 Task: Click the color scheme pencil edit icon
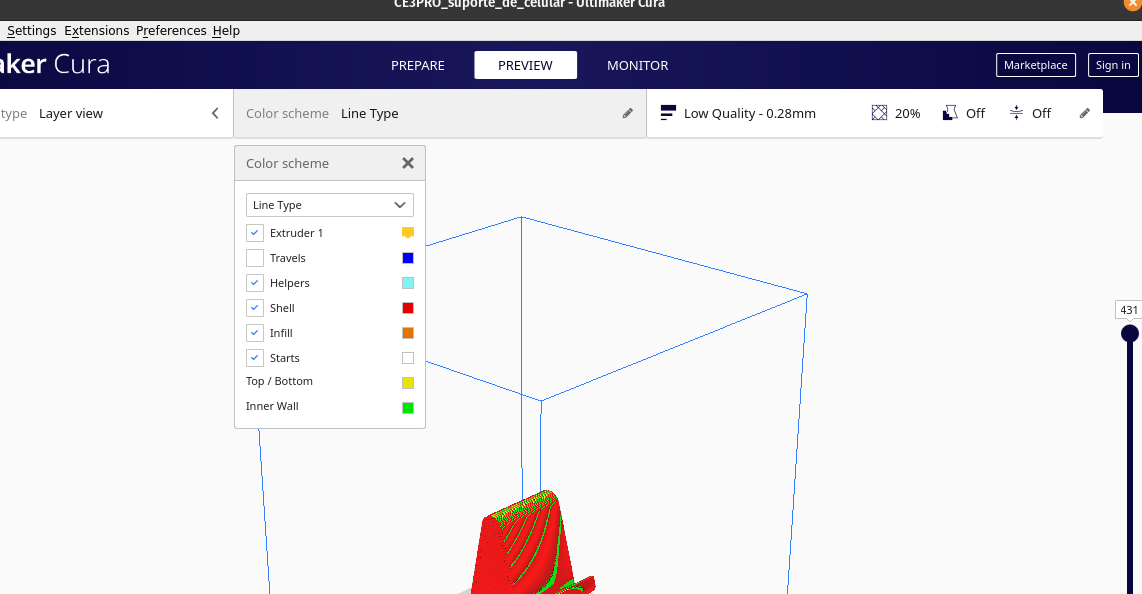[x=628, y=113]
